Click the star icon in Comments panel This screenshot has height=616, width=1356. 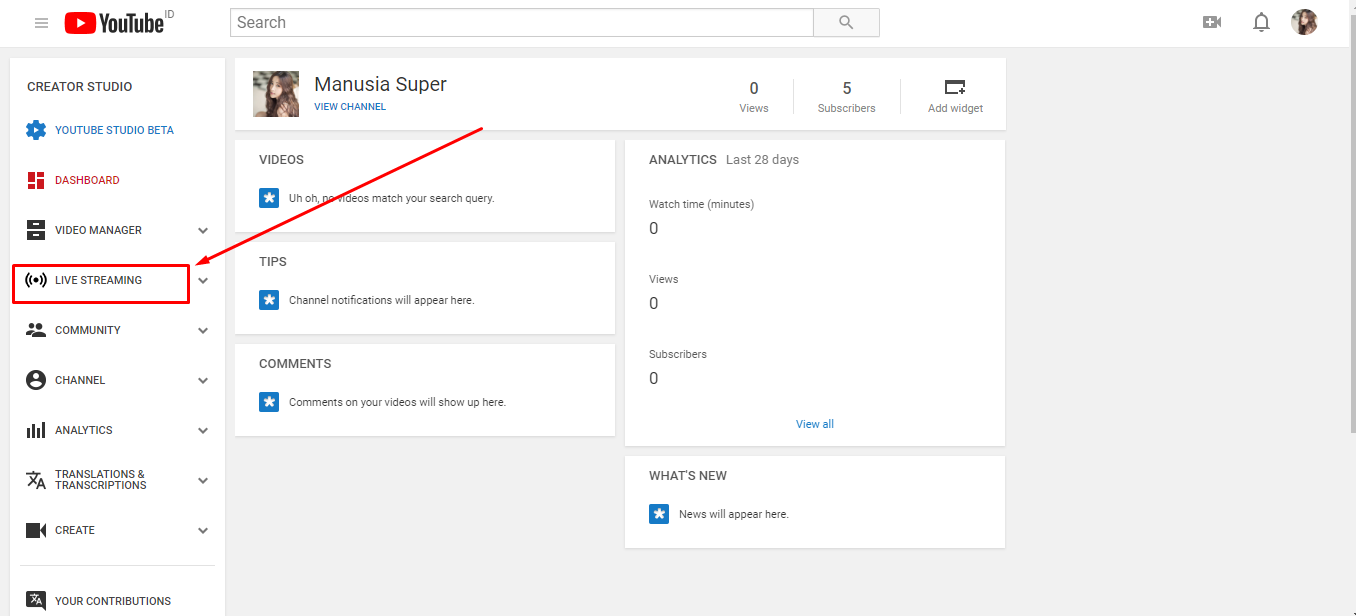coord(269,402)
